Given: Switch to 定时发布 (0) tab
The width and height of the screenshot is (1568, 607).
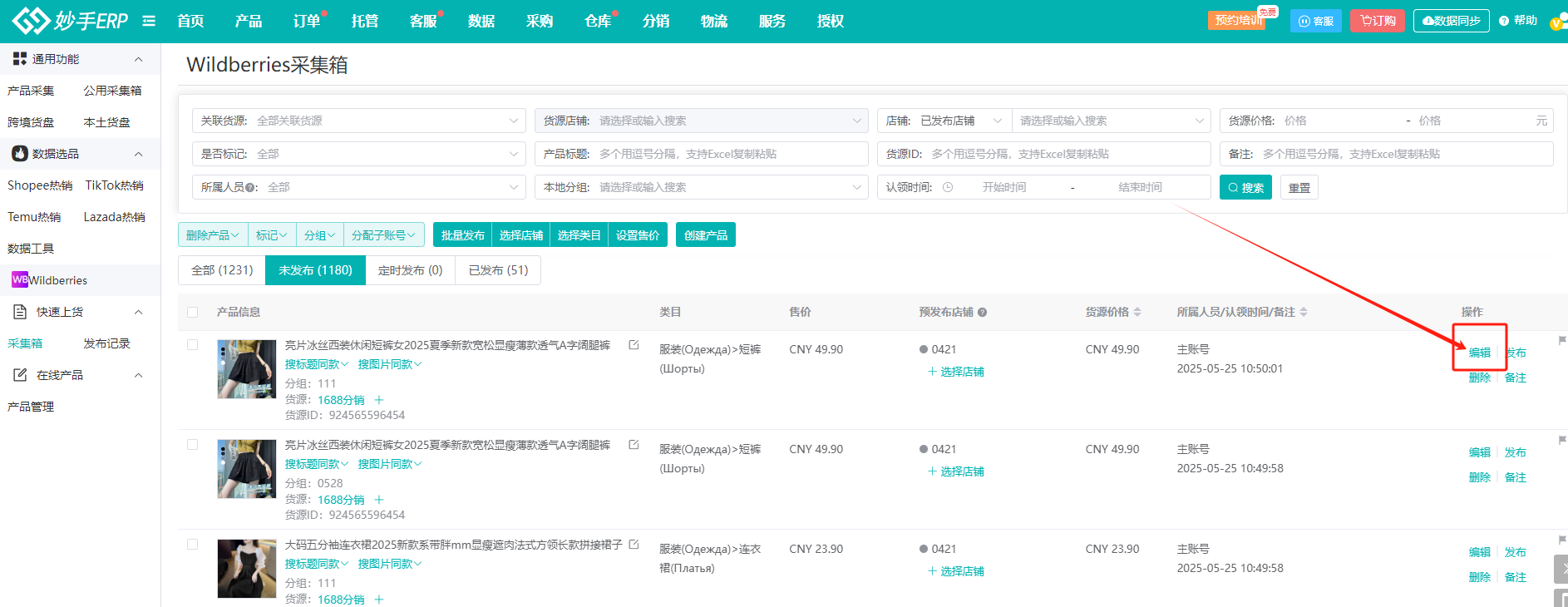Looking at the screenshot, I should coord(410,270).
